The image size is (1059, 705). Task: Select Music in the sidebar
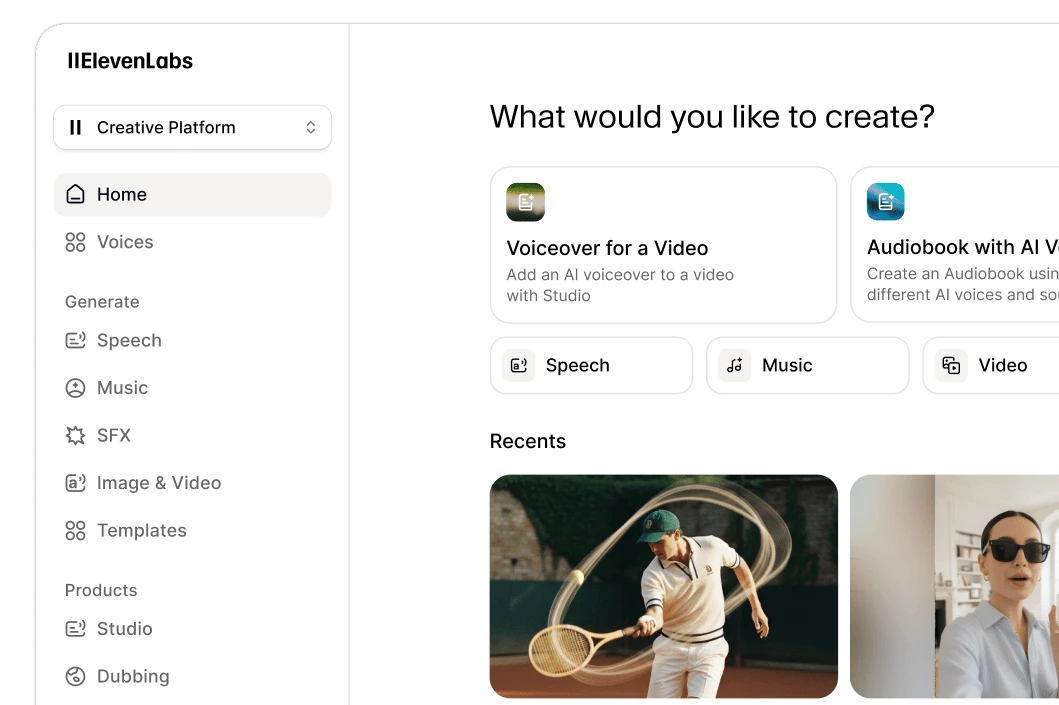(x=192, y=388)
